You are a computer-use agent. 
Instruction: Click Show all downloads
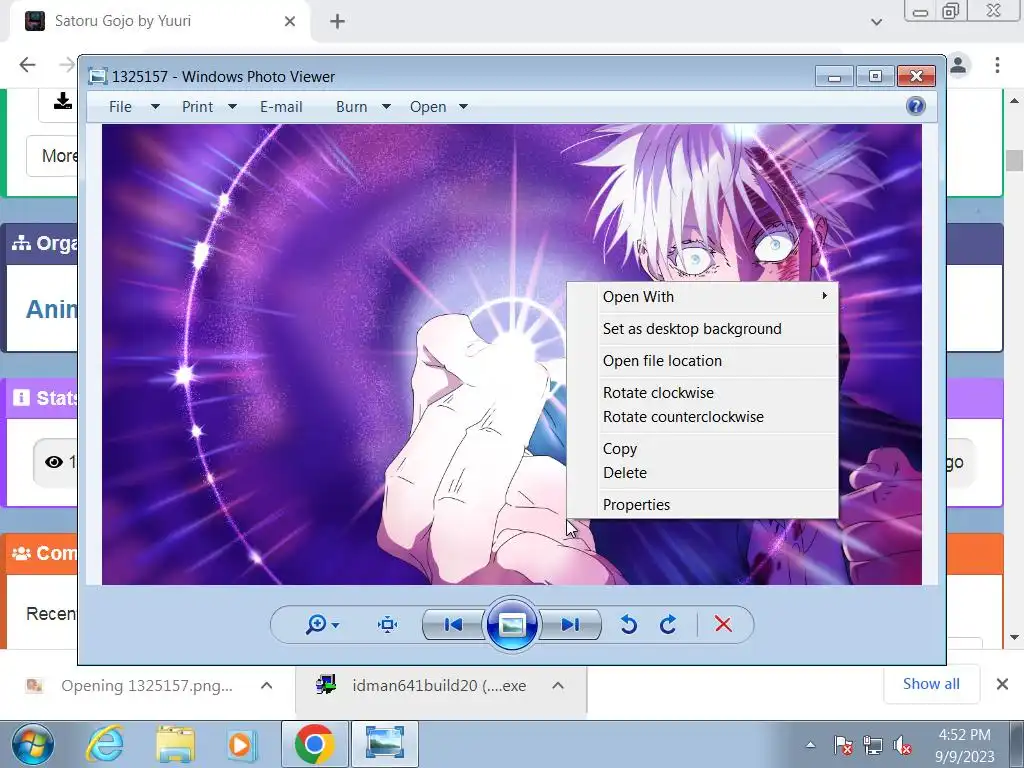(x=931, y=684)
